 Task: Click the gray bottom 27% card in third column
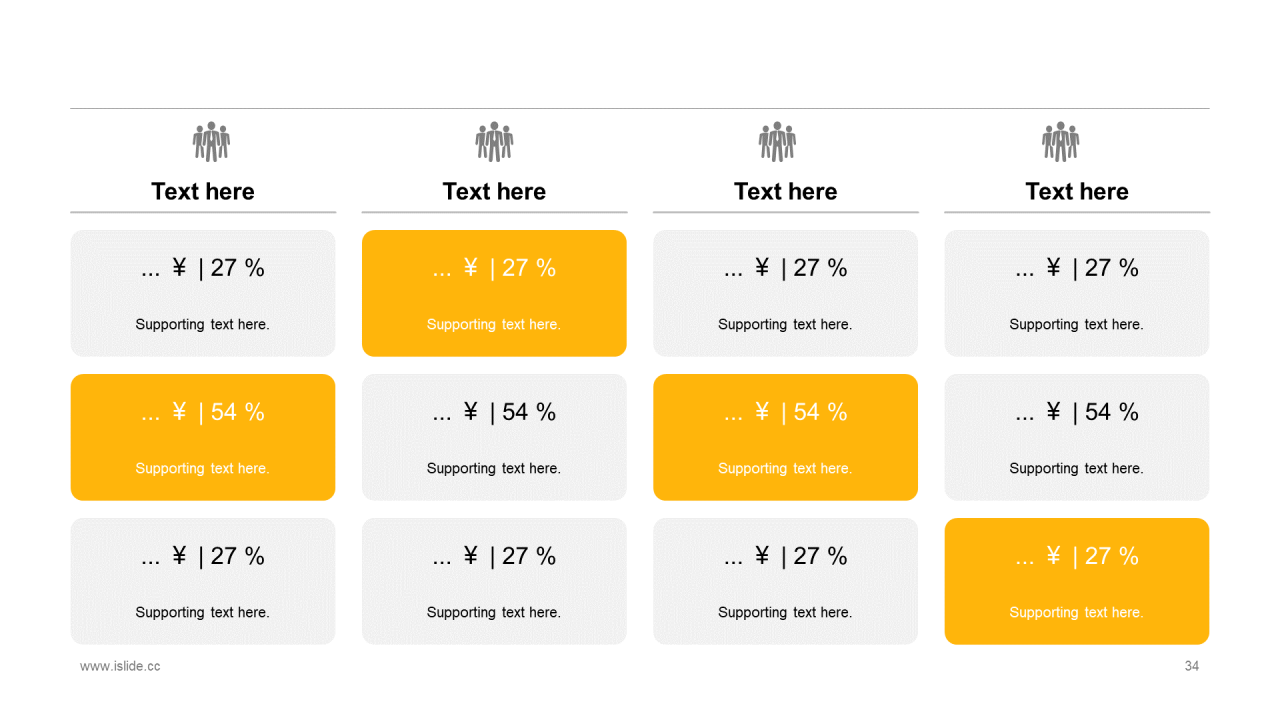[x=785, y=581]
